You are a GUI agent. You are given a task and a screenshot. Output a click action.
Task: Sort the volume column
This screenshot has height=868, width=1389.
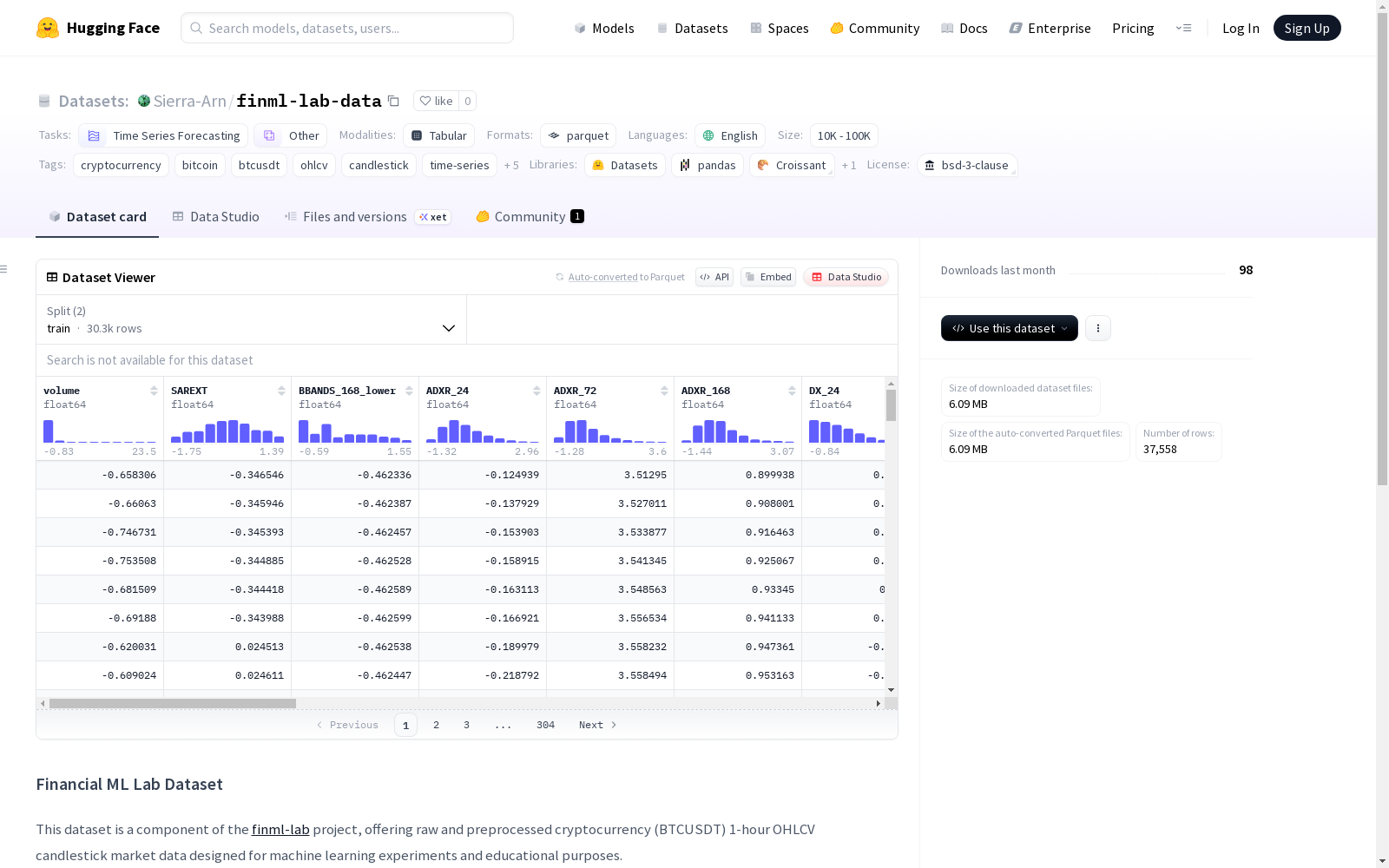coord(154,391)
